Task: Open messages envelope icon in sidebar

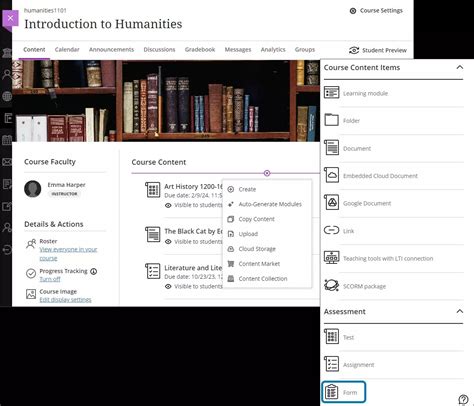Action: pos(7,162)
